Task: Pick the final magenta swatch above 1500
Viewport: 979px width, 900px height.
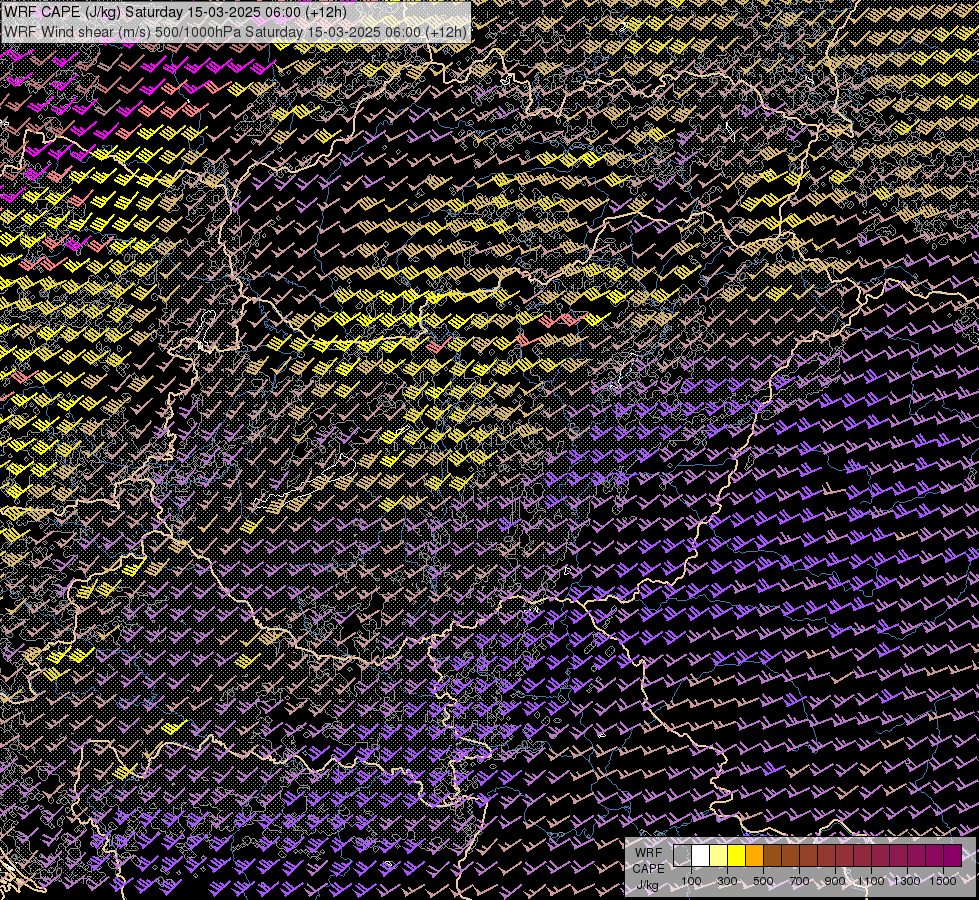Action: [953, 855]
